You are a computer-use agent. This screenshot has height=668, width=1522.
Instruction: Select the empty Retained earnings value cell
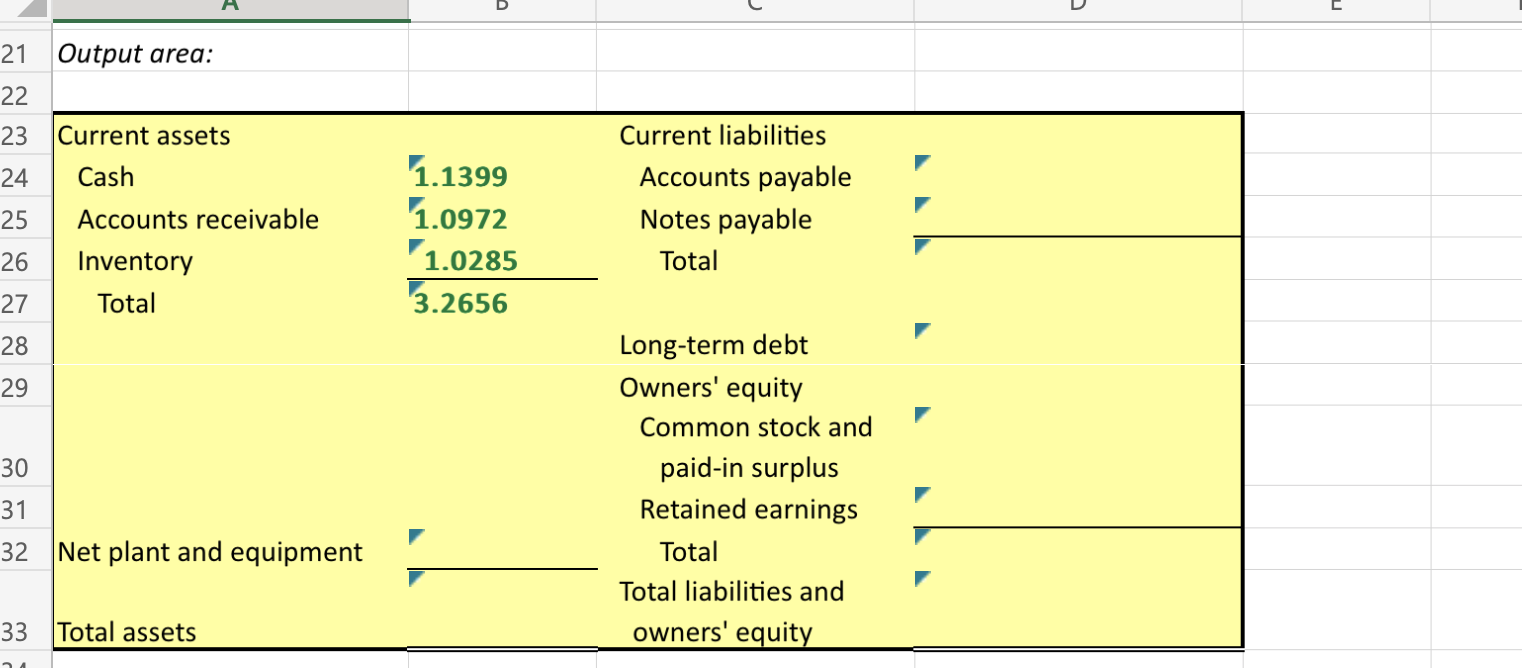pyautogui.click(x=1078, y=508)
